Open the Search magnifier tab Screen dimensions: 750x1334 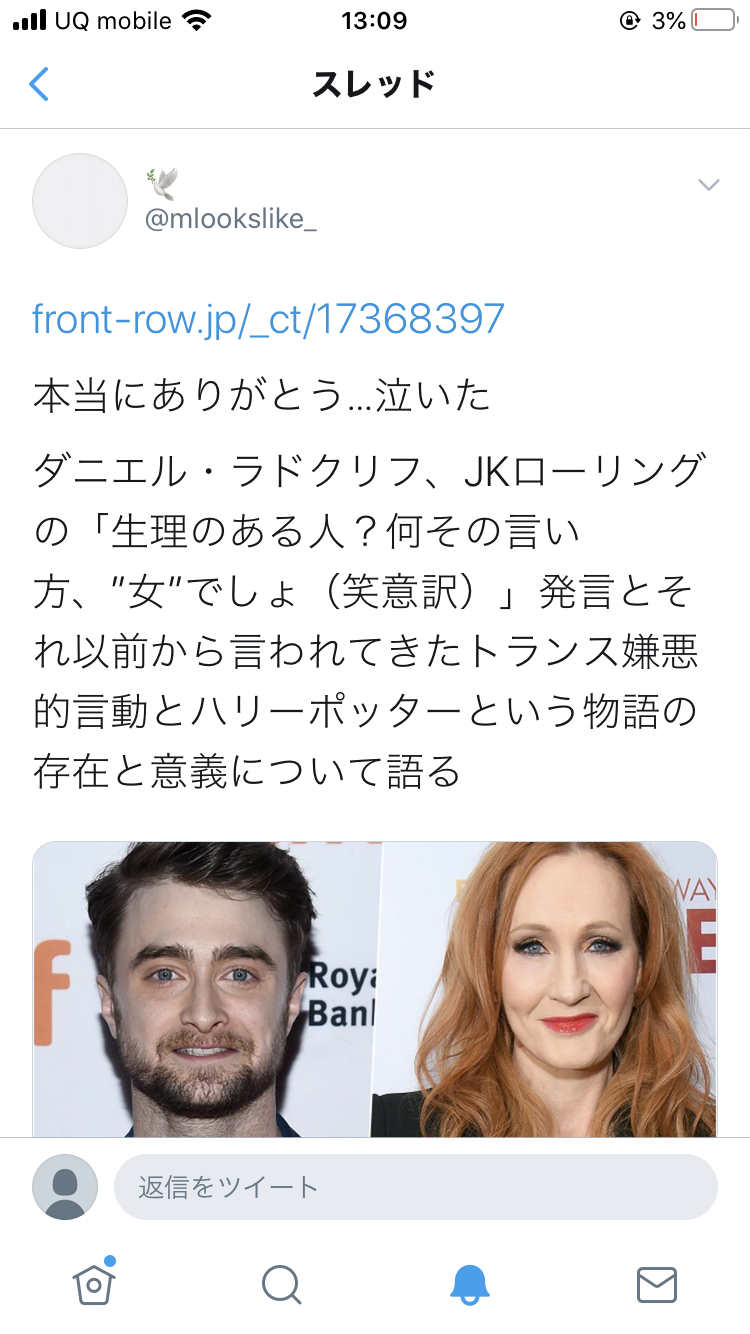[281, 1284]
